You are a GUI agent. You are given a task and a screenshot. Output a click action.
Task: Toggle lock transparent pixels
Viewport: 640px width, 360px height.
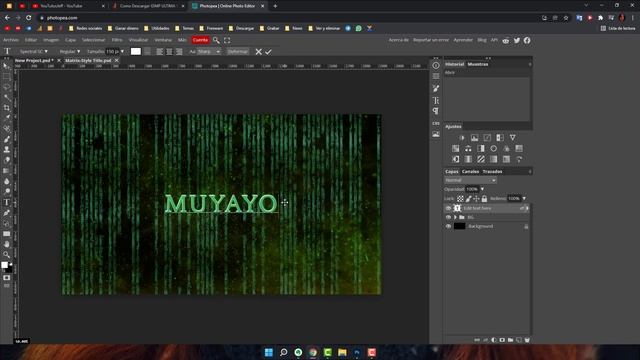[x=460, y=199]
